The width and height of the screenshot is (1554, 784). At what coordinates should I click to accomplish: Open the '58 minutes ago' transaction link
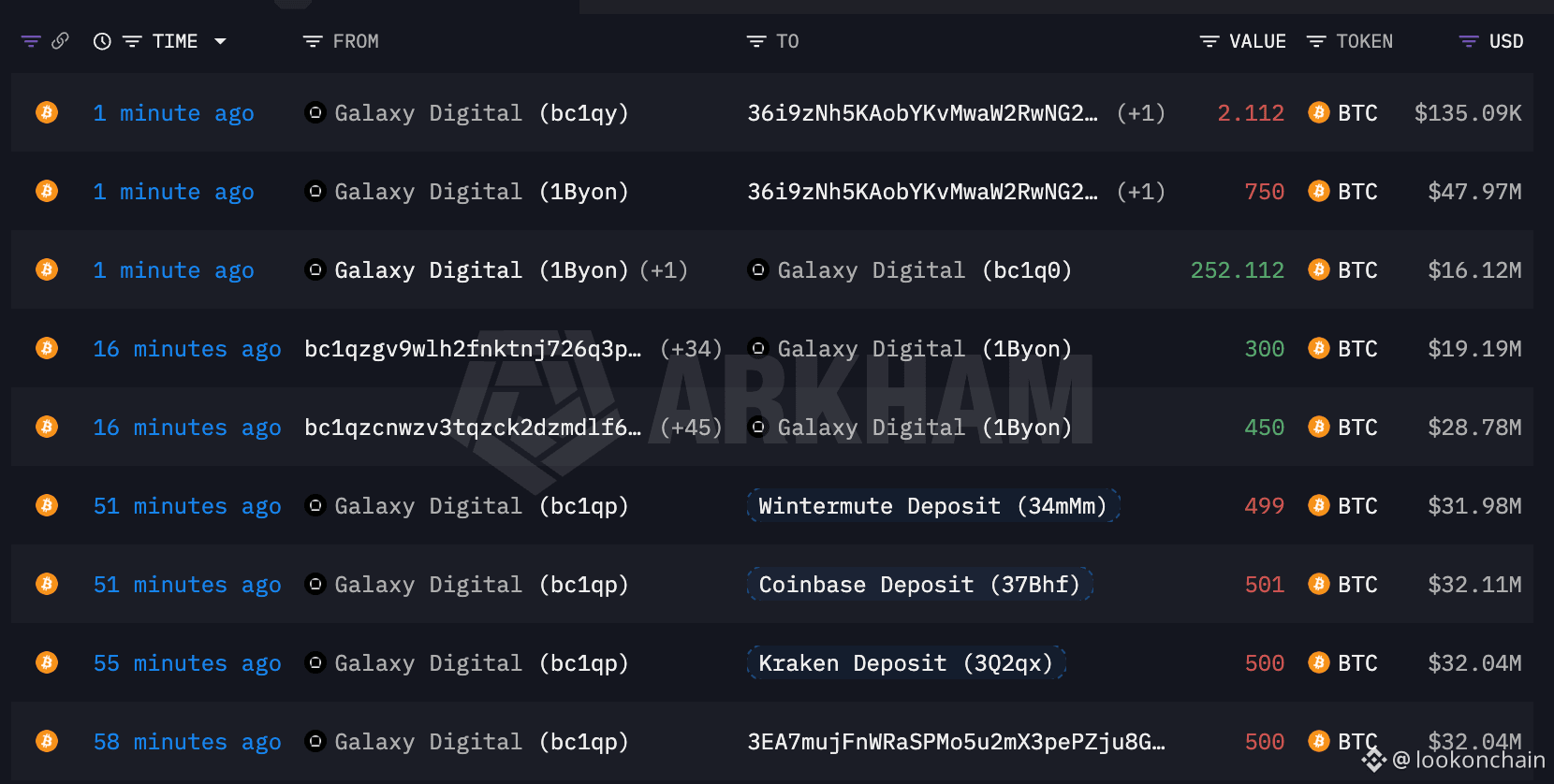[x=187, y=742]
